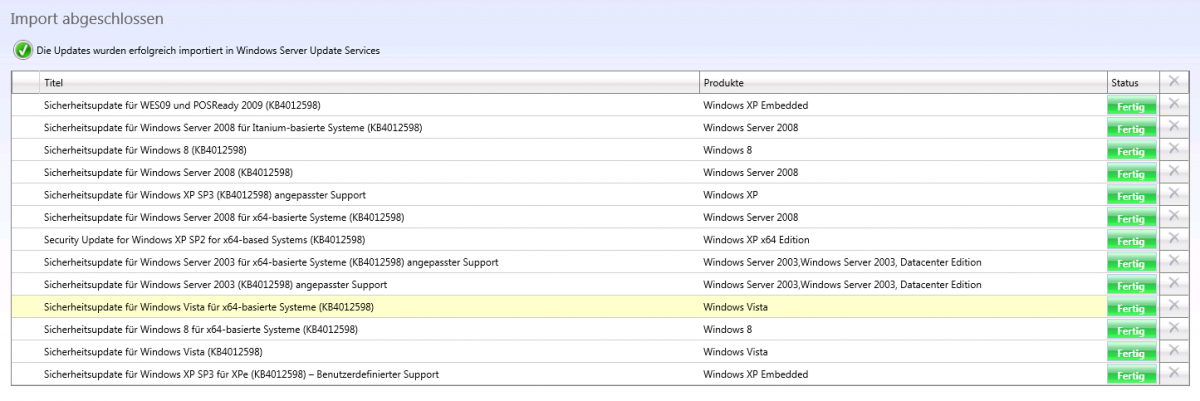Click Fertig status for XP SP2 x64-based update
This screenshot has width=1200, height=401.
(x=1131, y=241)
